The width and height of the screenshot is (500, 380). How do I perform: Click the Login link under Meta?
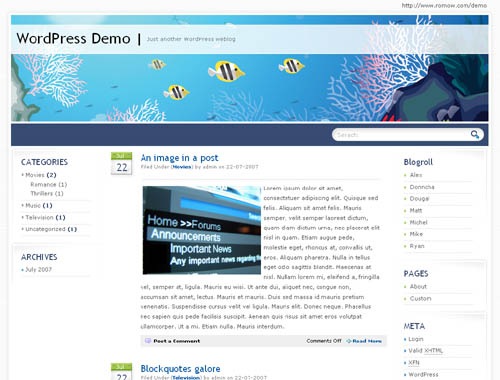point(416,339)
